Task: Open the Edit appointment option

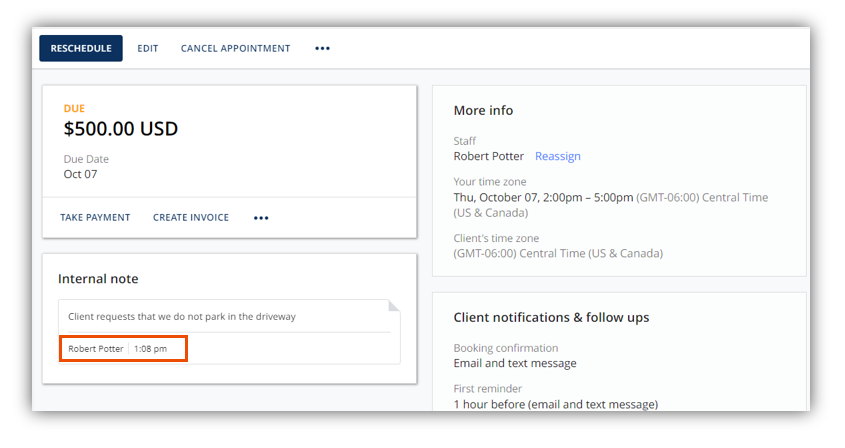Action: point(148,49)
